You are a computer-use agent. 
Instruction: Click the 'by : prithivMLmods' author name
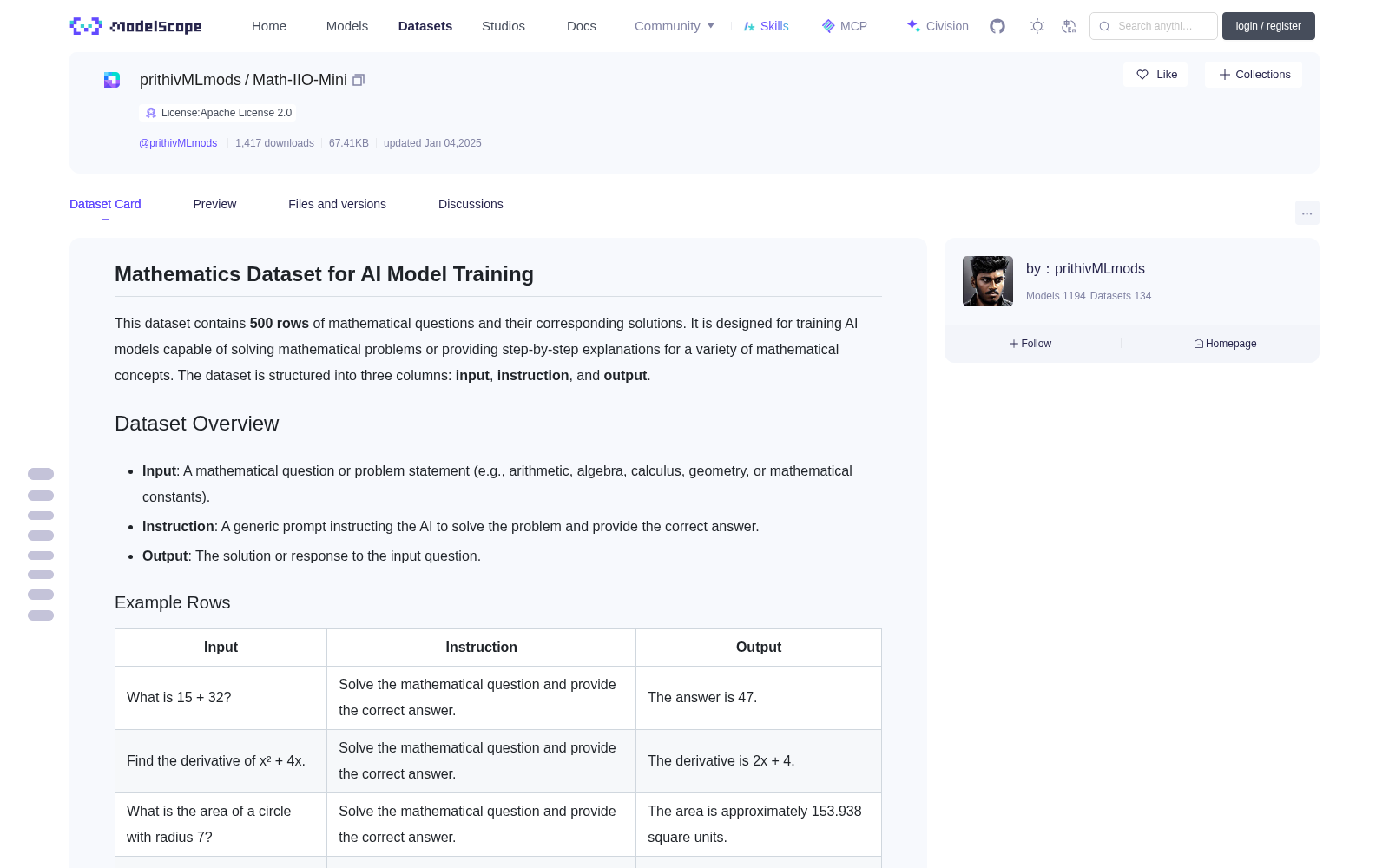tap(1085, 269)
